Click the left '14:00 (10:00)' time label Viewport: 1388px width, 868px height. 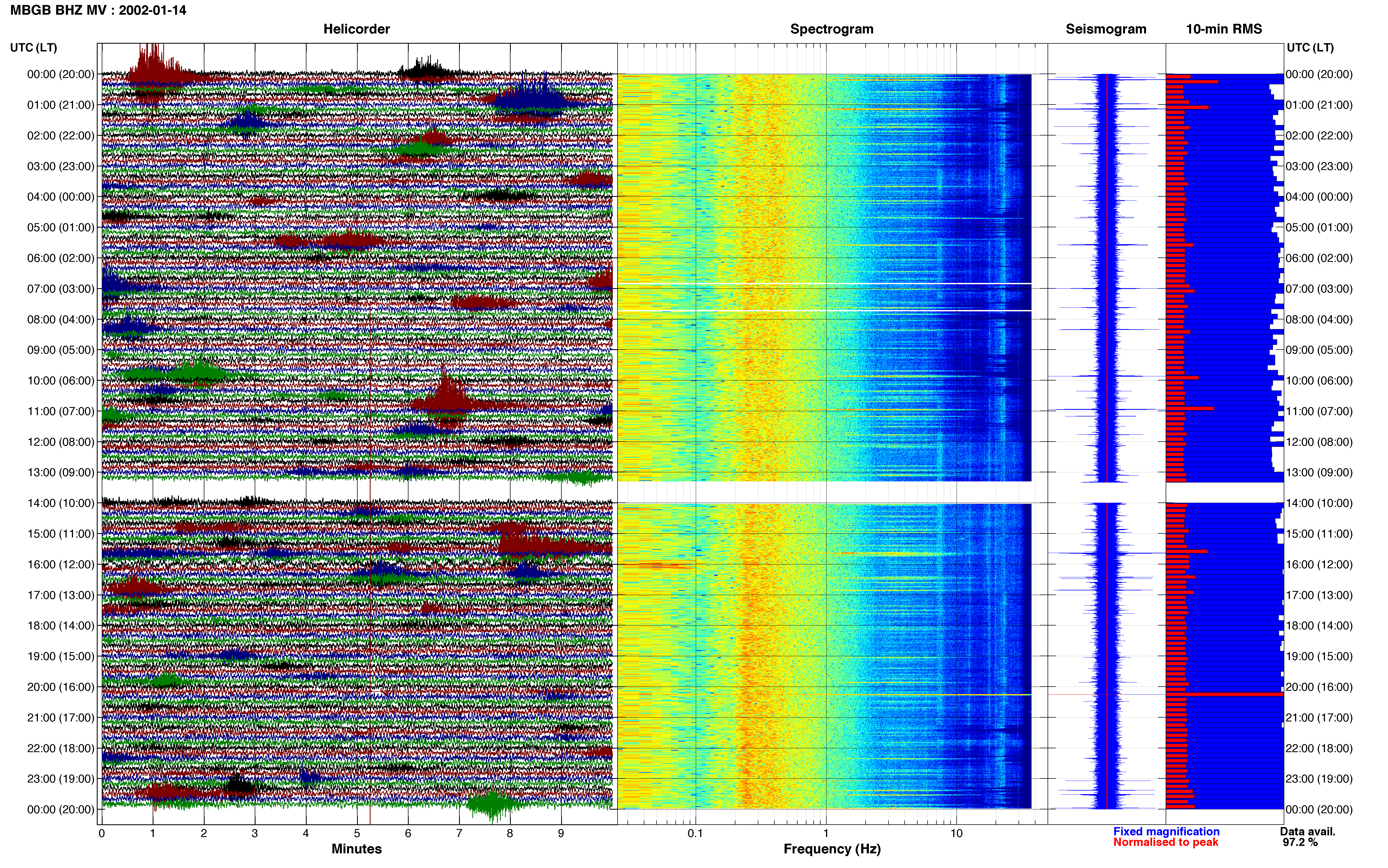click(61, 504)
